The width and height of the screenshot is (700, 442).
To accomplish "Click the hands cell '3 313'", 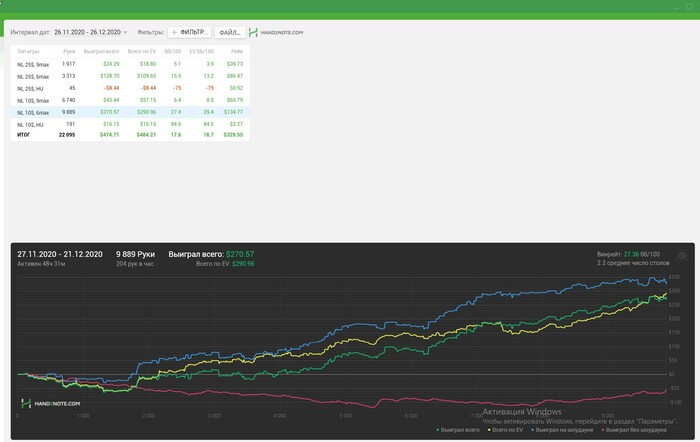I will [69, 76].
